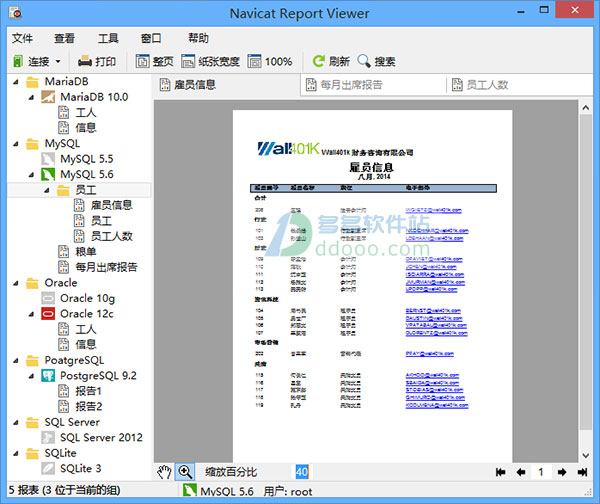Open 工人 report under Oracle 12c
600x504 pixels.
[x=77, y=329]
